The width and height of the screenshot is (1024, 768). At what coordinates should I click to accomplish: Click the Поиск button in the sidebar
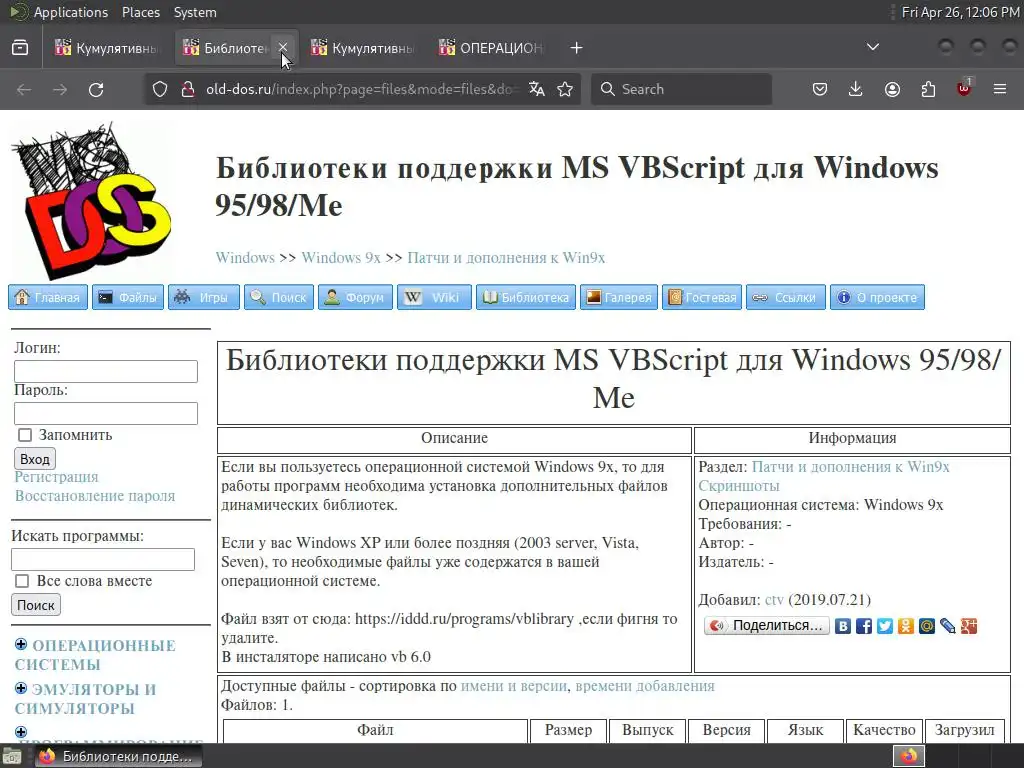point(36,605)
